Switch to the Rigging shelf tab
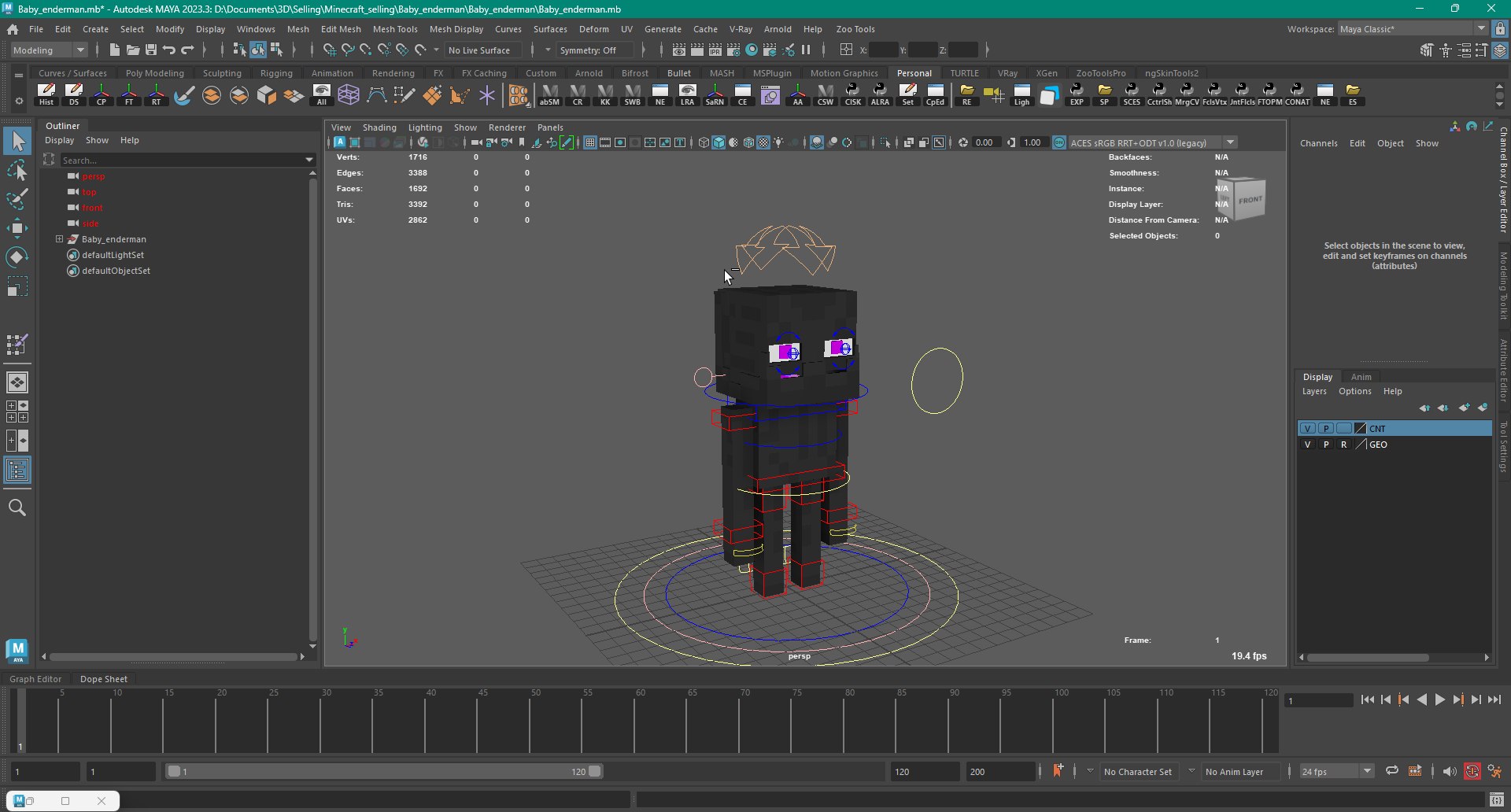The width and height of the screenshot is (1511, 812). 276,73
